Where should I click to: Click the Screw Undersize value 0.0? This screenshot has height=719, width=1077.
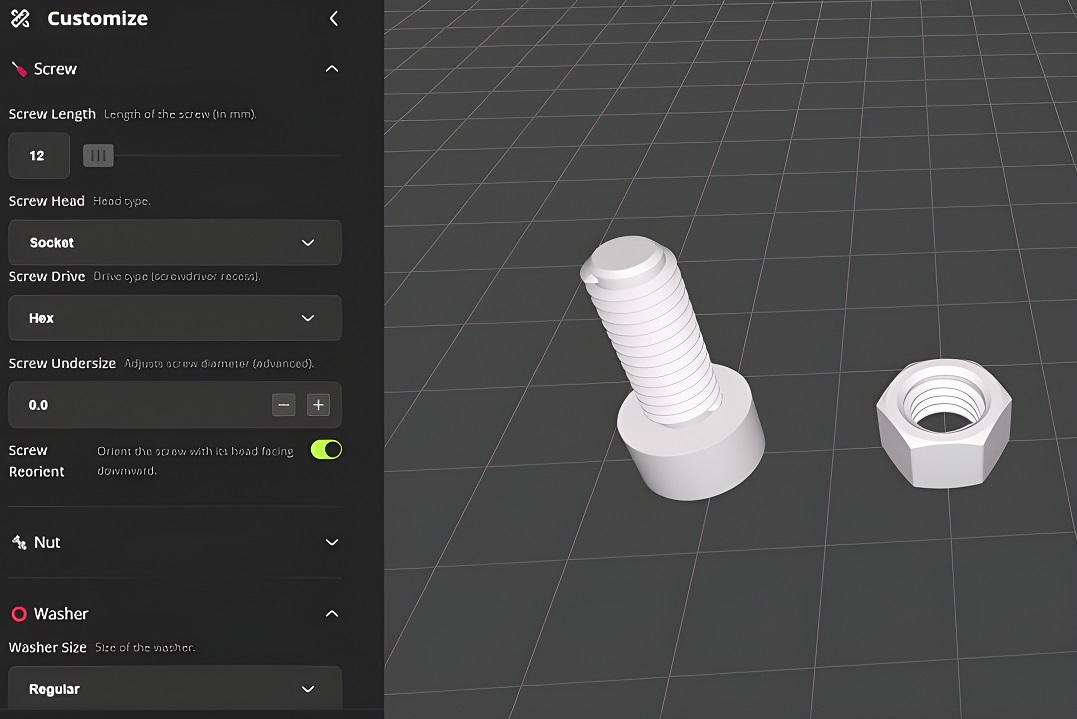pos(38,405)
